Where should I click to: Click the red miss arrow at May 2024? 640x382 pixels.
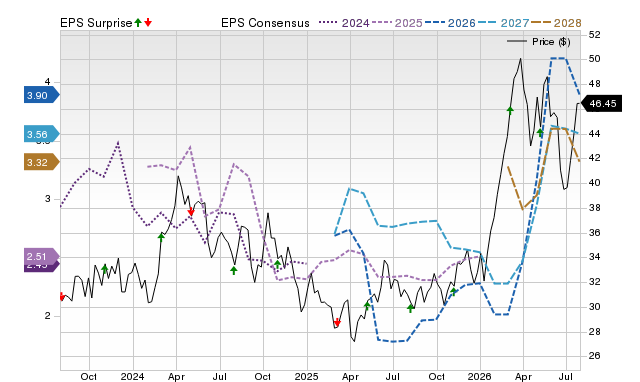[x=191, y=212]
